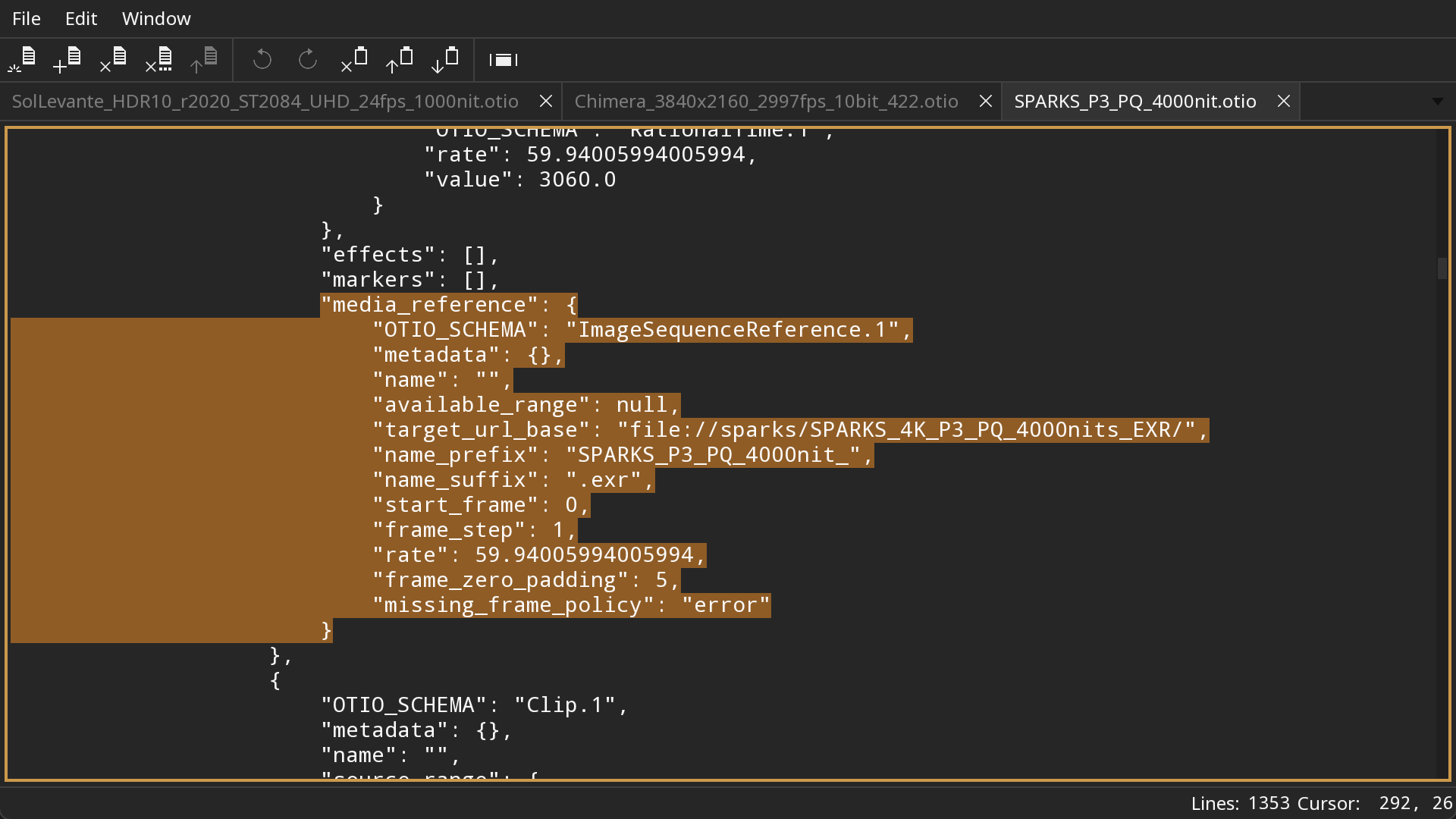The height and width of the screenshot is (819, 1456).
Task: Click the vertical scrollbar thumb in editor
Action: pos(1442,268)
